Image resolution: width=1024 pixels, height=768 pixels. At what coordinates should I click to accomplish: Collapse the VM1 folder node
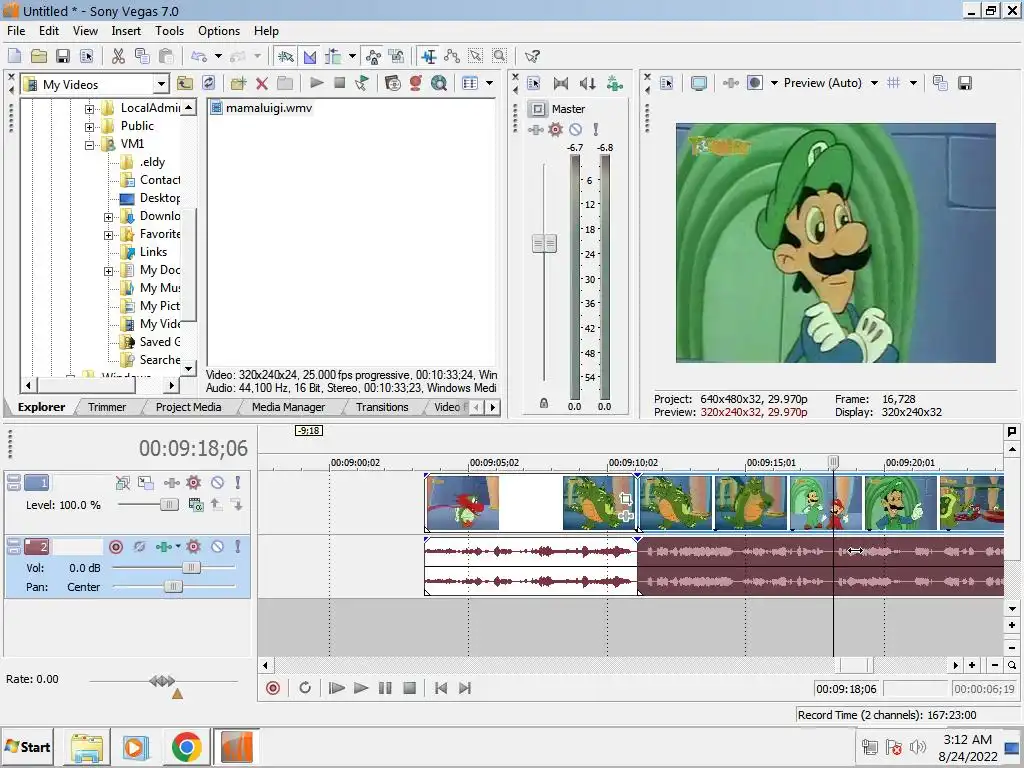pyautogui.click(x=89, y=145)
